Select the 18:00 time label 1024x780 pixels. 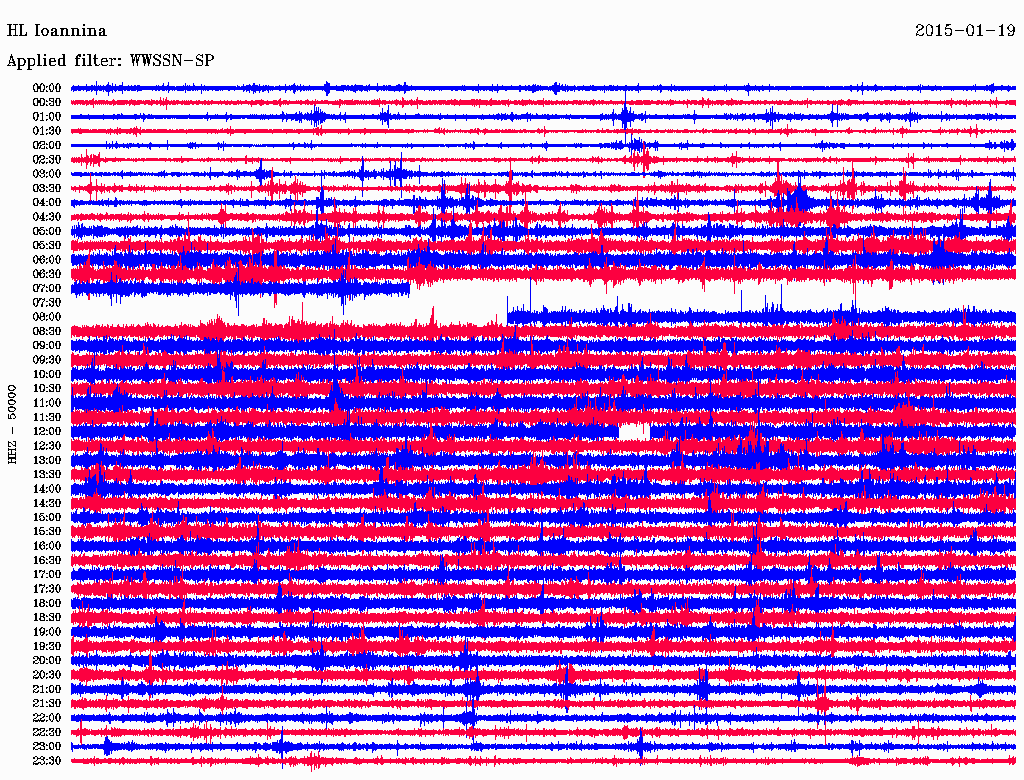click(x=47, y=603)
